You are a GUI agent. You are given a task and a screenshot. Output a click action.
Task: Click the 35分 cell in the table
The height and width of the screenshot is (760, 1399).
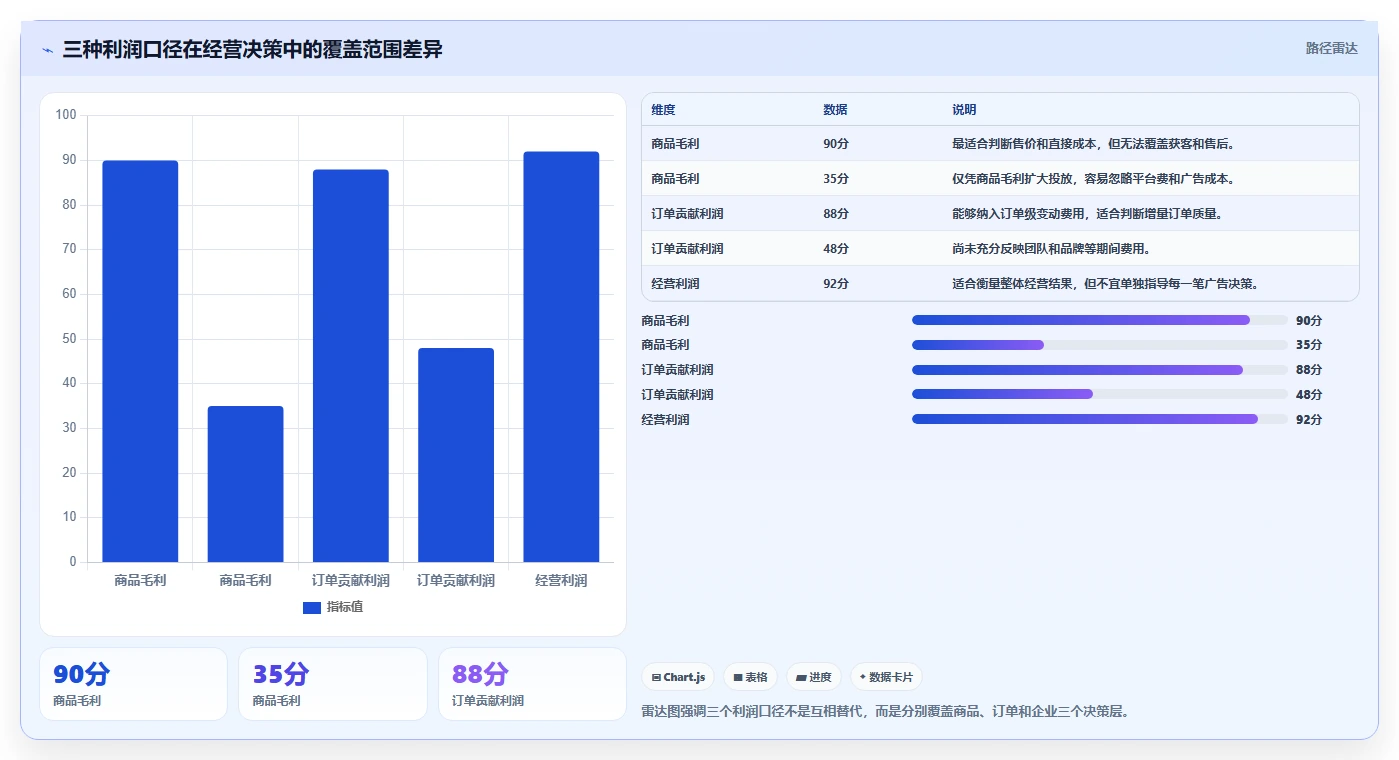836,179
